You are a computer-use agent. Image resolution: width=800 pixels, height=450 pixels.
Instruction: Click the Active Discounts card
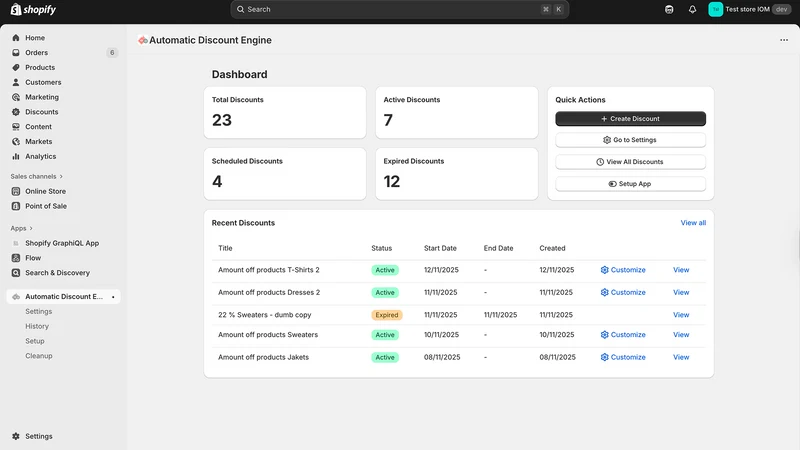pyautogui.click(x=457, y=112)
